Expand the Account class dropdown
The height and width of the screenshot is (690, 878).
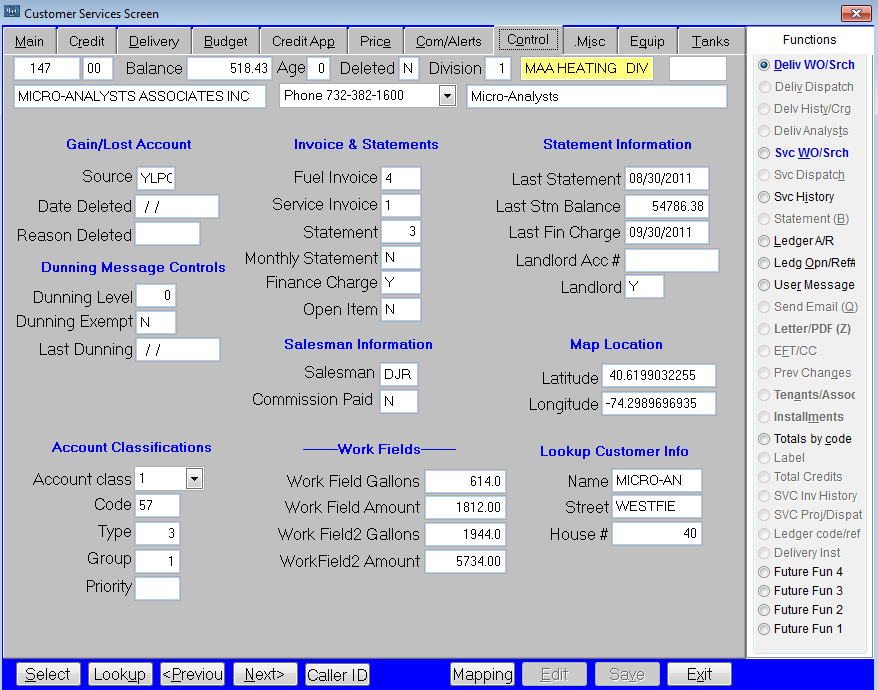tap(194, 479)
